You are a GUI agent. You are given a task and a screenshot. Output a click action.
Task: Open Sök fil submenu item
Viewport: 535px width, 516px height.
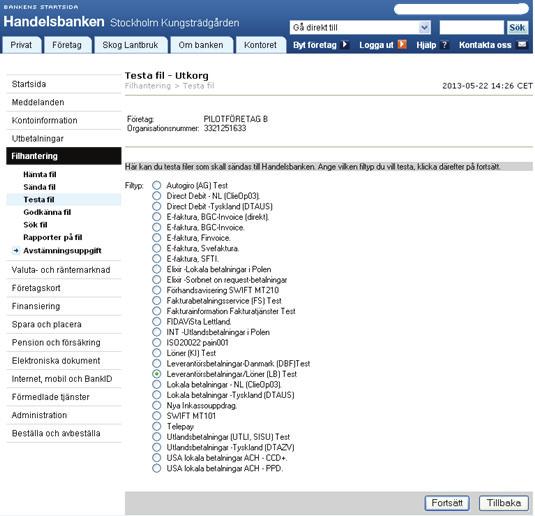point(35,225)
